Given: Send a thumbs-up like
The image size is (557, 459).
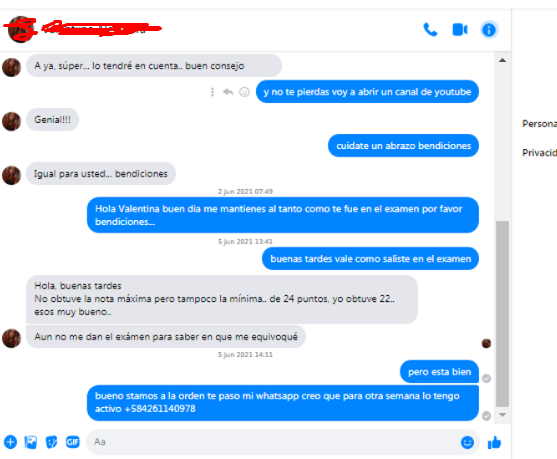Looking at the screenshot, I should (494, 443).
